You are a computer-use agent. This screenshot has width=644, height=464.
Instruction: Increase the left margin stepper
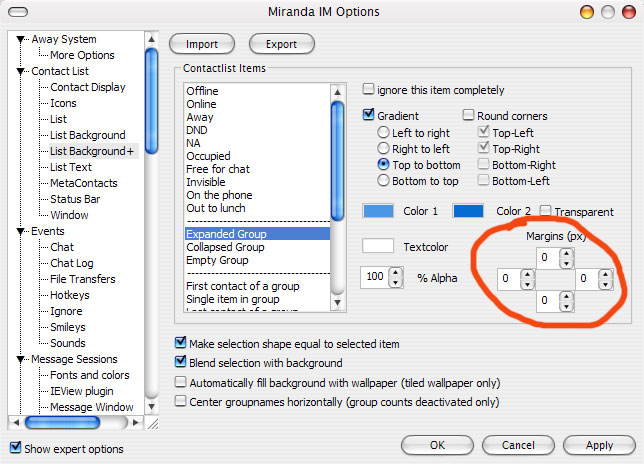(528, 275)
